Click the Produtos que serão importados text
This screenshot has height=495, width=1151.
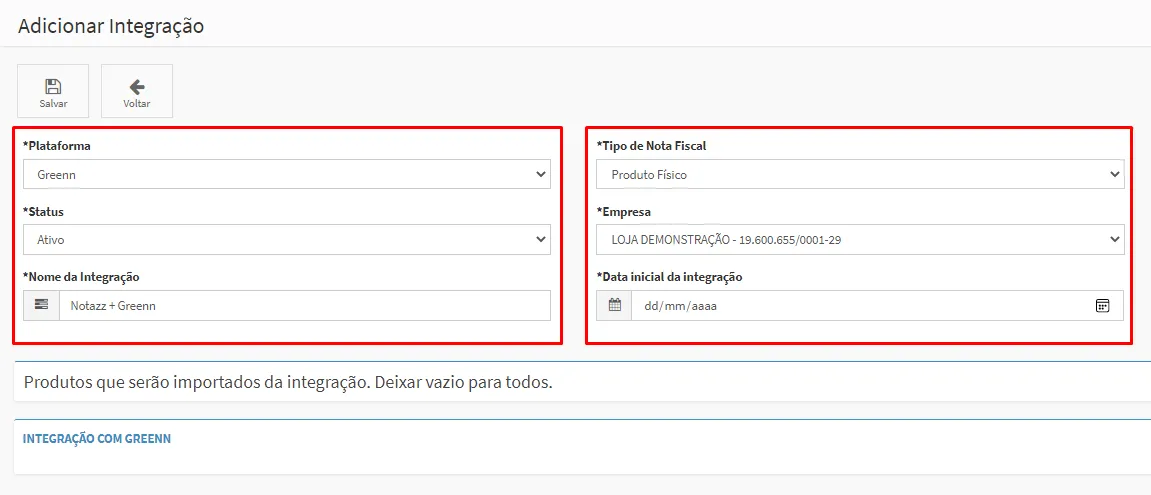point(288,383)
